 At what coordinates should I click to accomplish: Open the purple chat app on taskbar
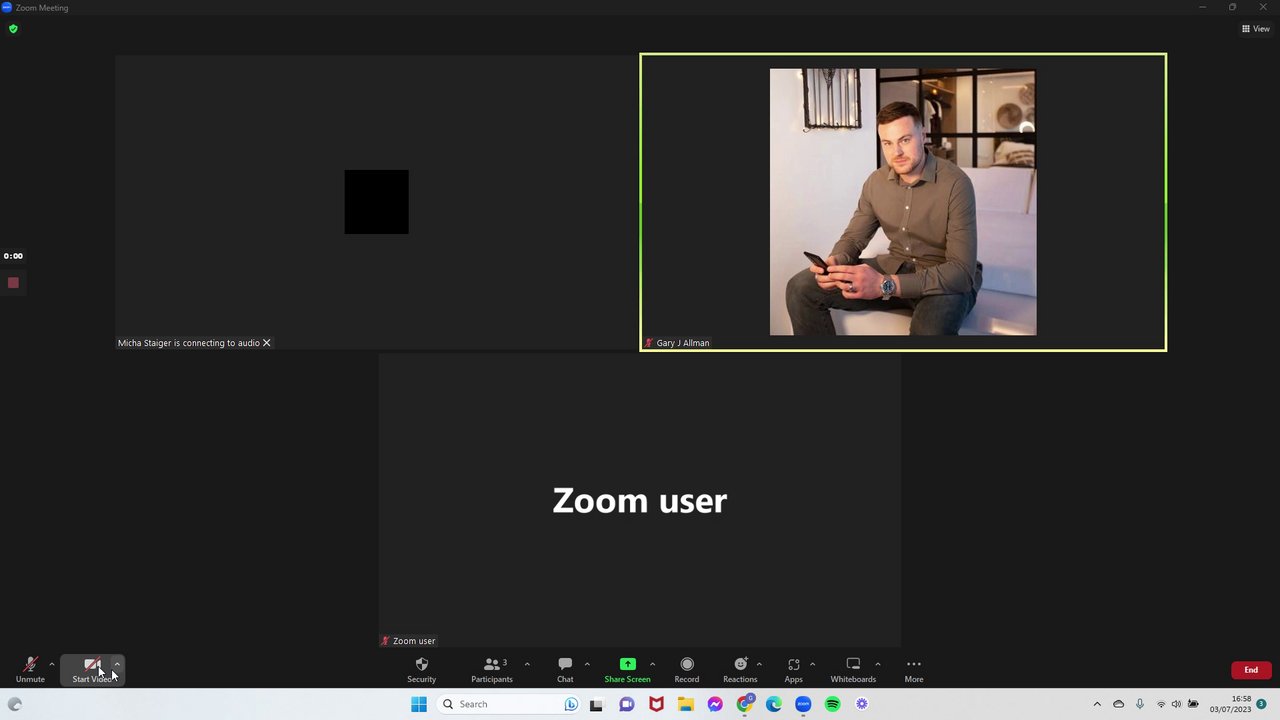pos(626,704)
